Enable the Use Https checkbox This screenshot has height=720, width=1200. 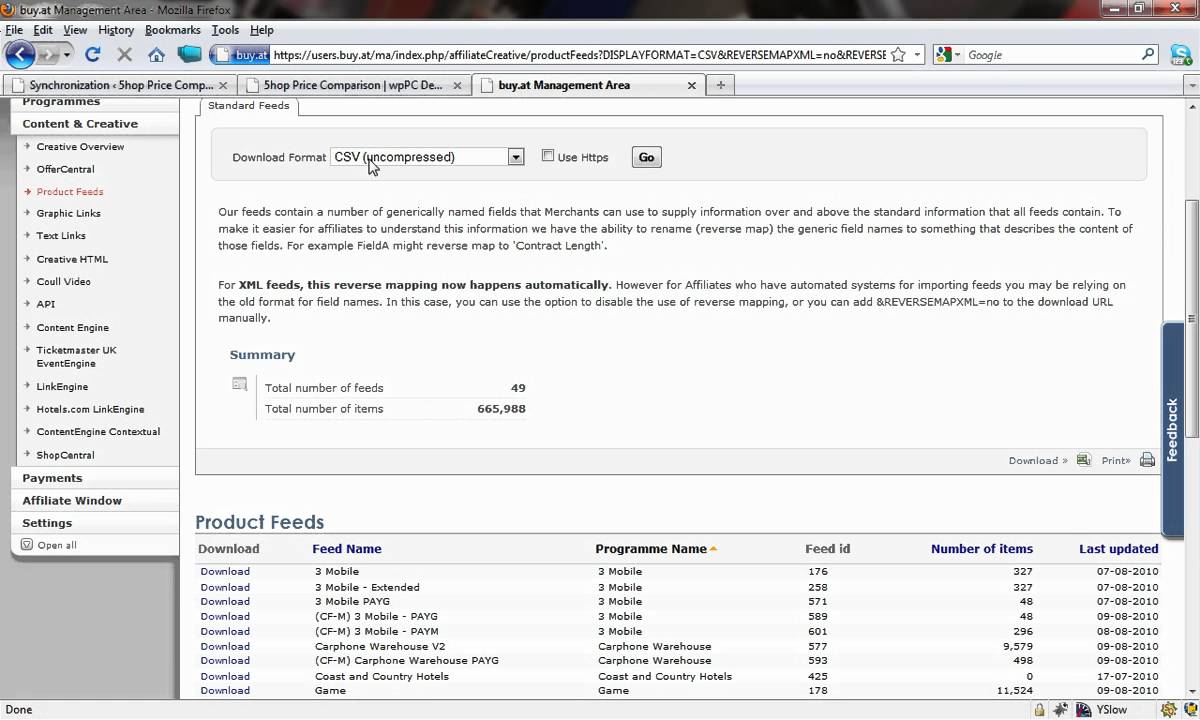(x=548, y=155)
